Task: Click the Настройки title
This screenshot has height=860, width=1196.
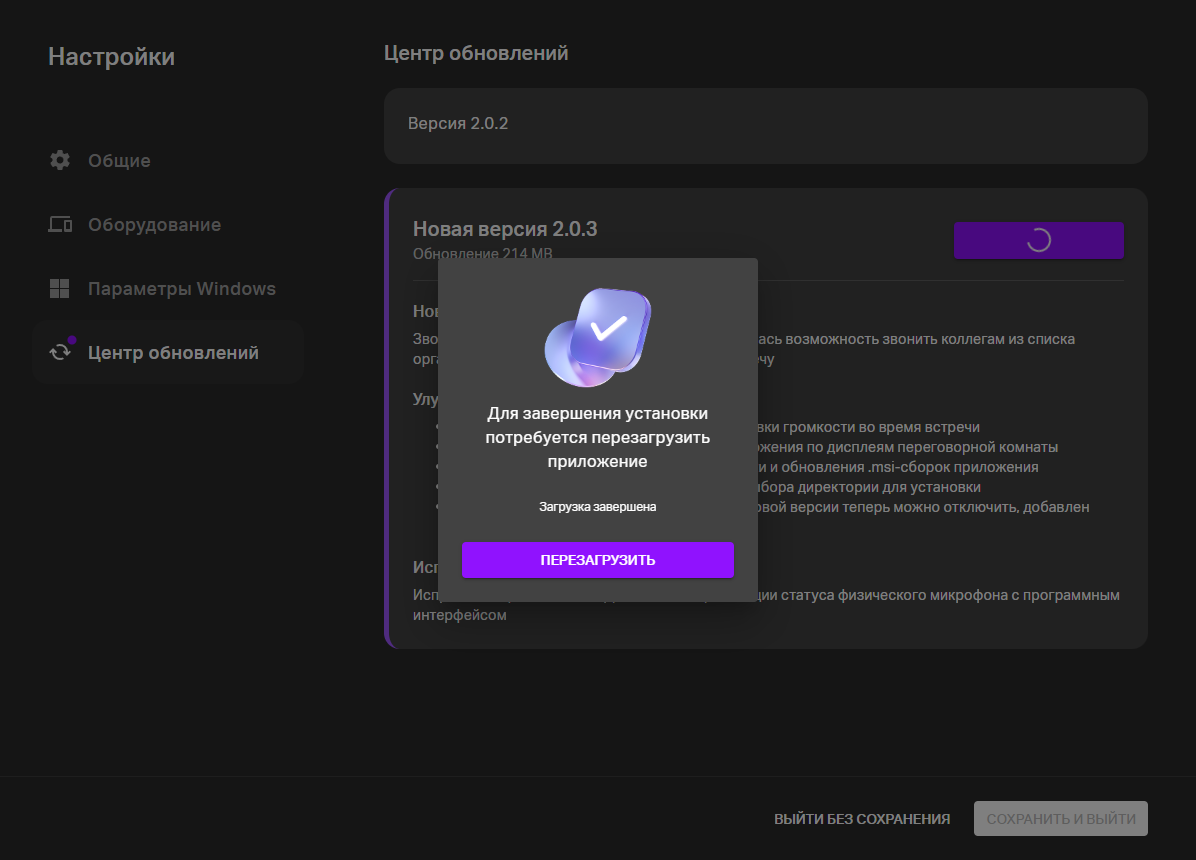Action: tap(111, 57)
